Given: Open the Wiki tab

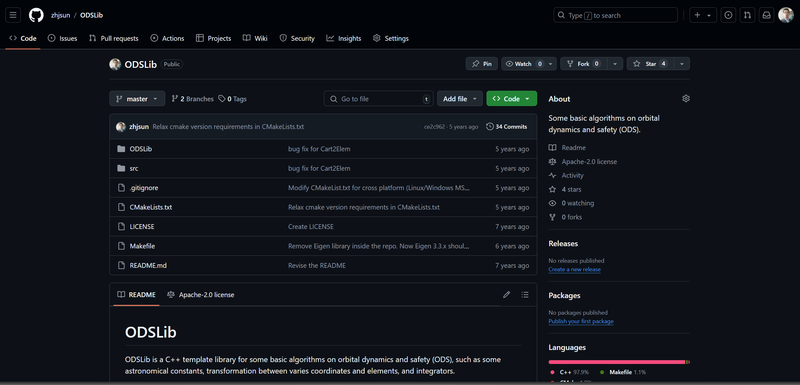Looking at the screenshot, I should coord(255,38).
